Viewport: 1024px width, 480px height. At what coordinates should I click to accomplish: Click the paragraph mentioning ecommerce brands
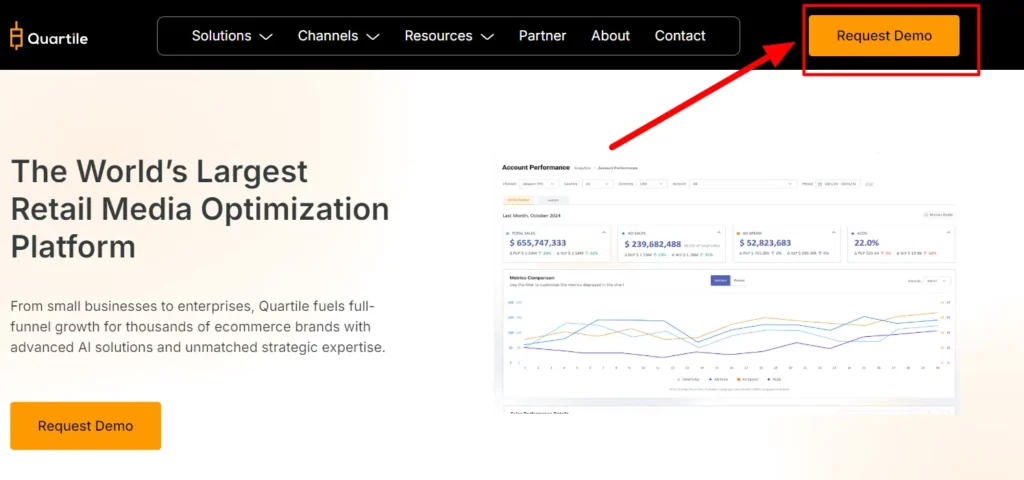point(198,327)
